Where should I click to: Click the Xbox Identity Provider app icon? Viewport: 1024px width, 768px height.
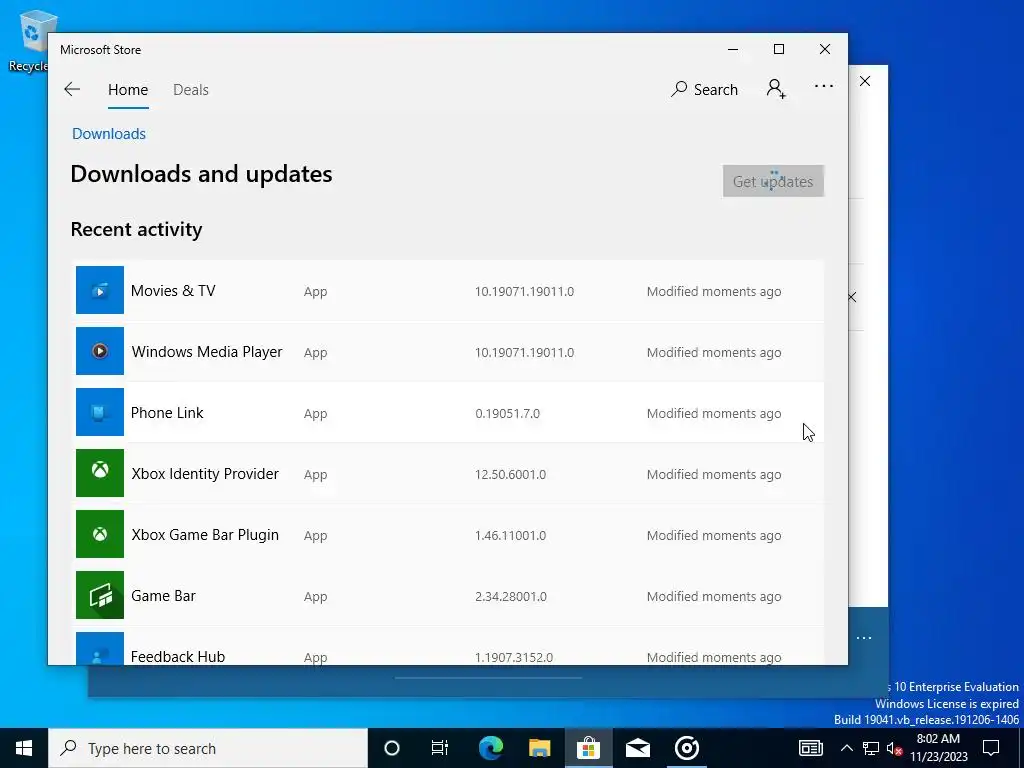99,473
